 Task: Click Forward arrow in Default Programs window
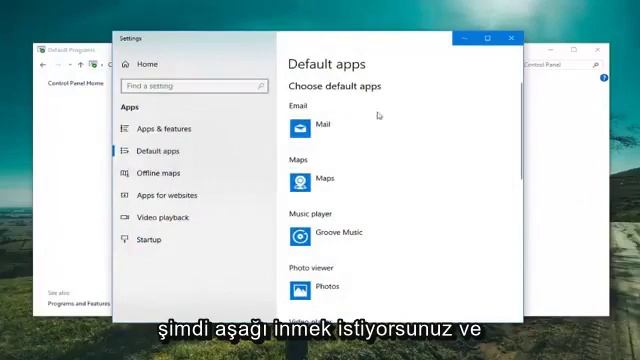(58, 65)
